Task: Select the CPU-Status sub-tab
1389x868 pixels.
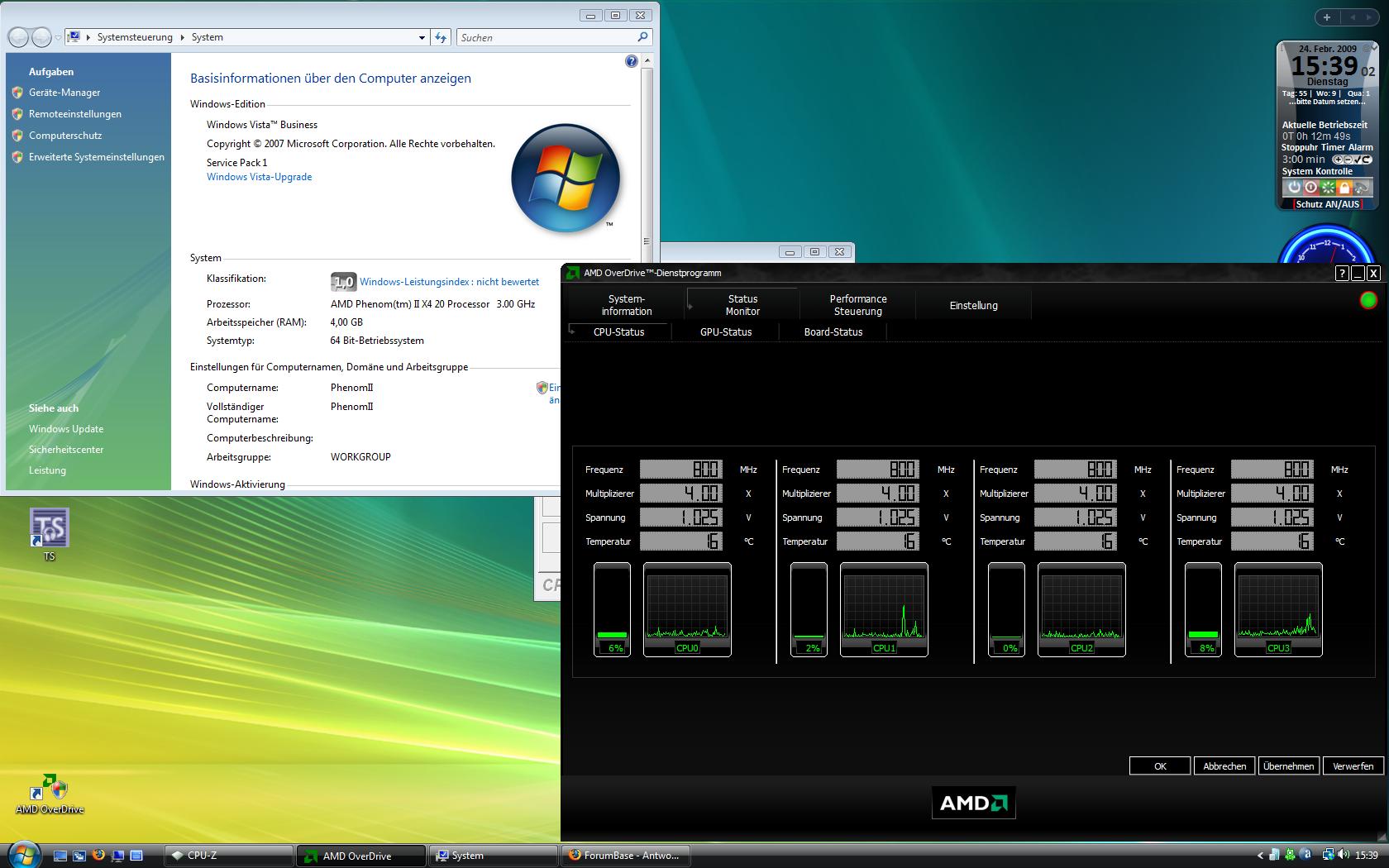Action: 619,331
